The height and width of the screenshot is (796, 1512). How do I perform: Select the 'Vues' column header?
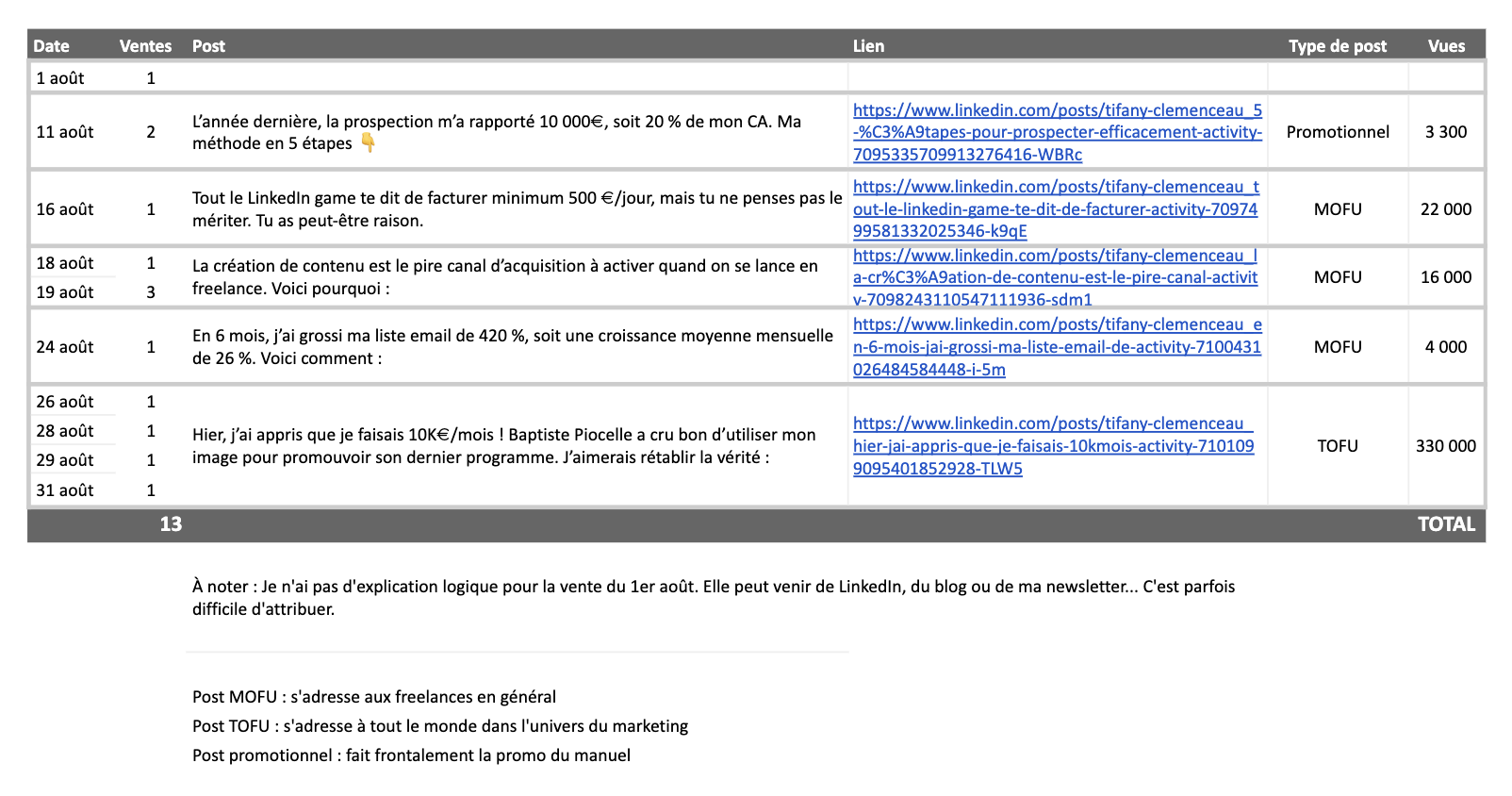pyautogui.click(x=1446, y=46)
